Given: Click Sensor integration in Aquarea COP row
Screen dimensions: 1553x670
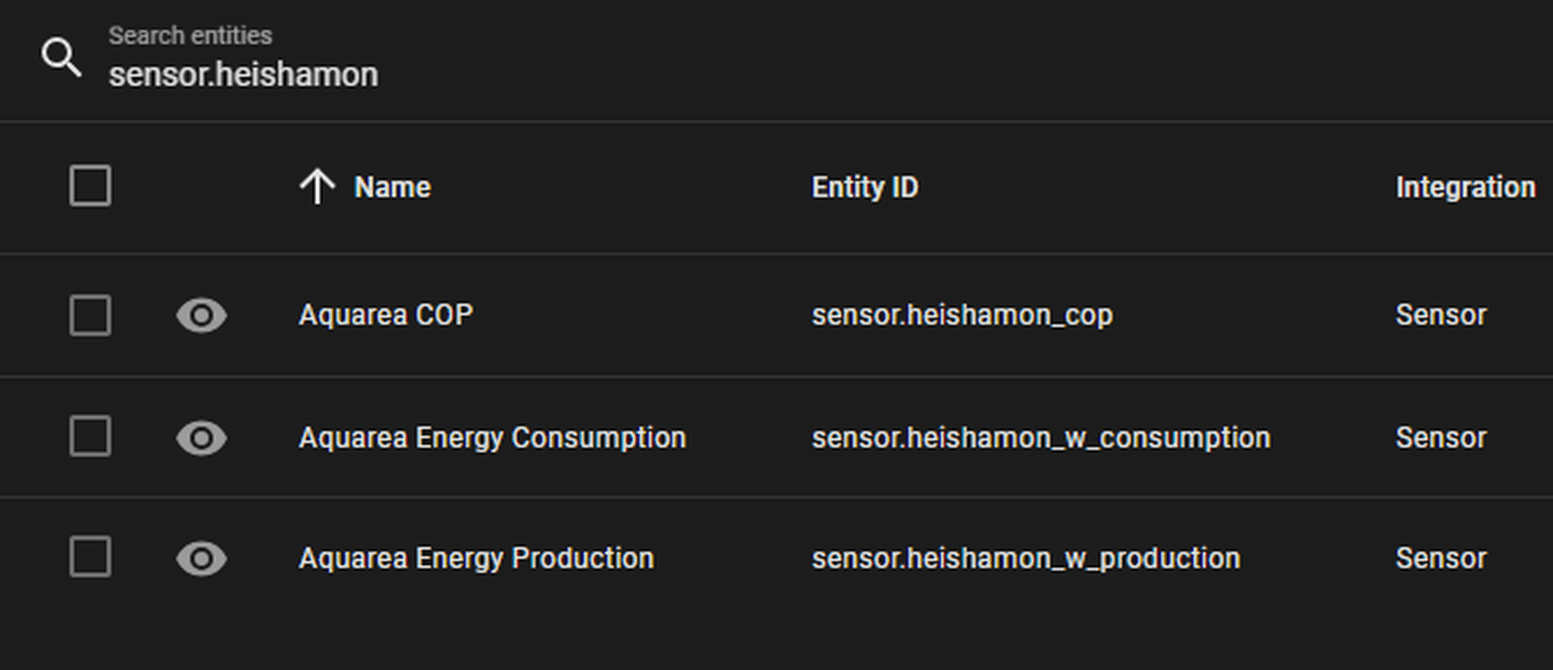Looking at the screenshot, I should coord(1441,315).
